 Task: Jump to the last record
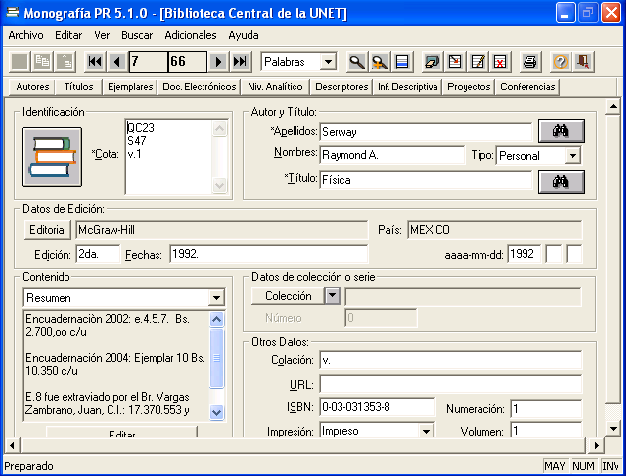click(240, 62)
